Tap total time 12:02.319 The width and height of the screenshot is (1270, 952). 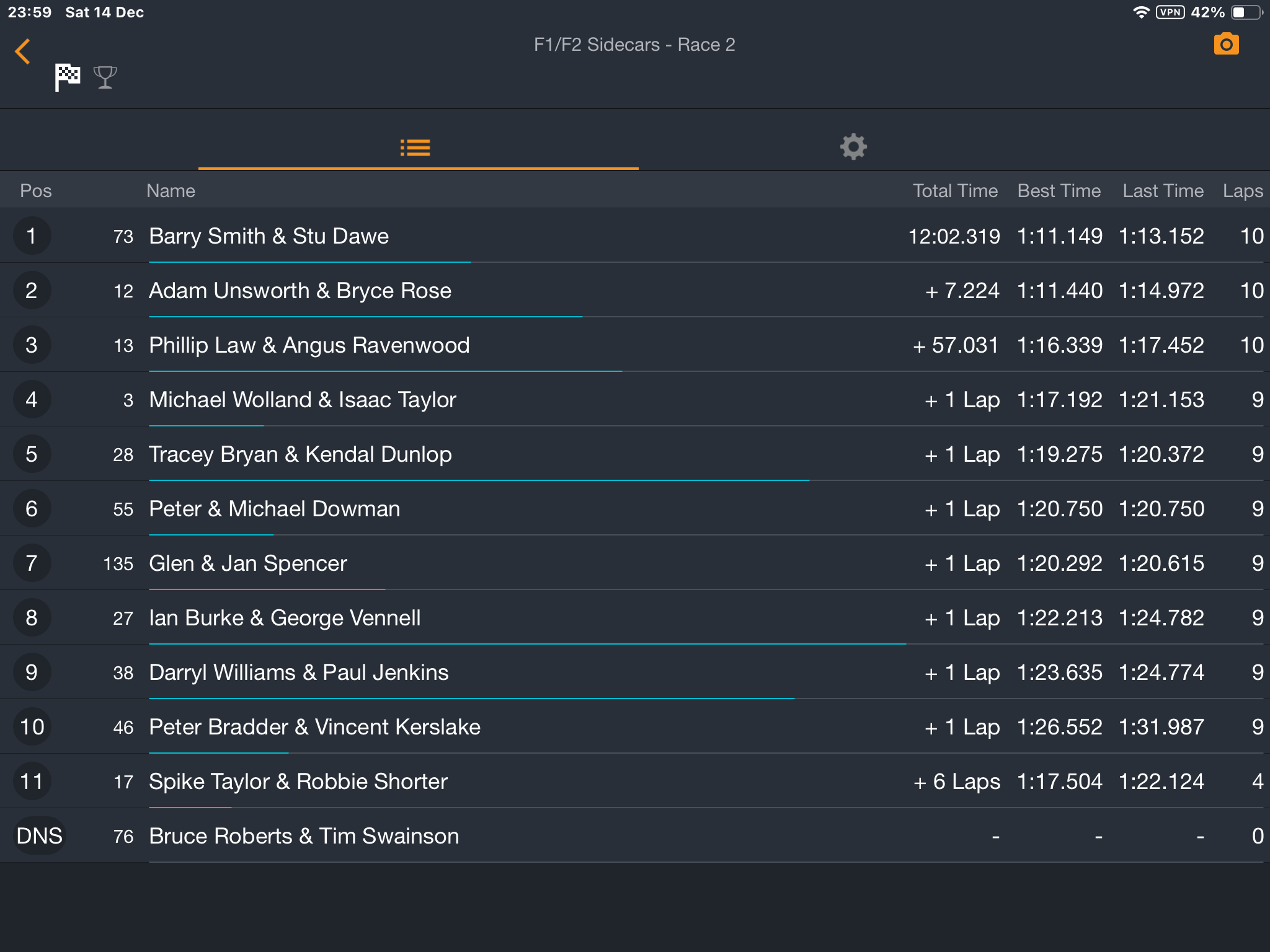[x=954, y=236]
